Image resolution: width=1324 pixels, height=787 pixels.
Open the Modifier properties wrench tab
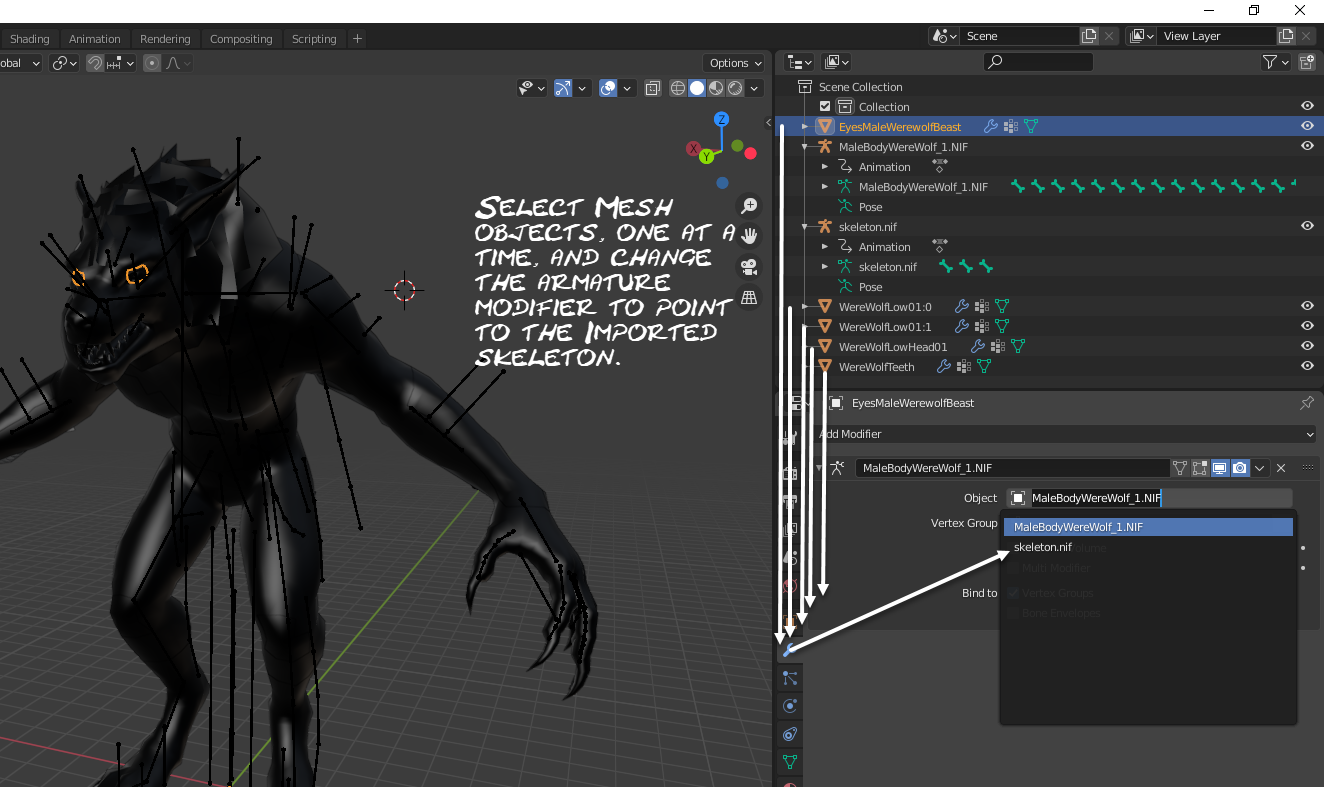[789, 650]
